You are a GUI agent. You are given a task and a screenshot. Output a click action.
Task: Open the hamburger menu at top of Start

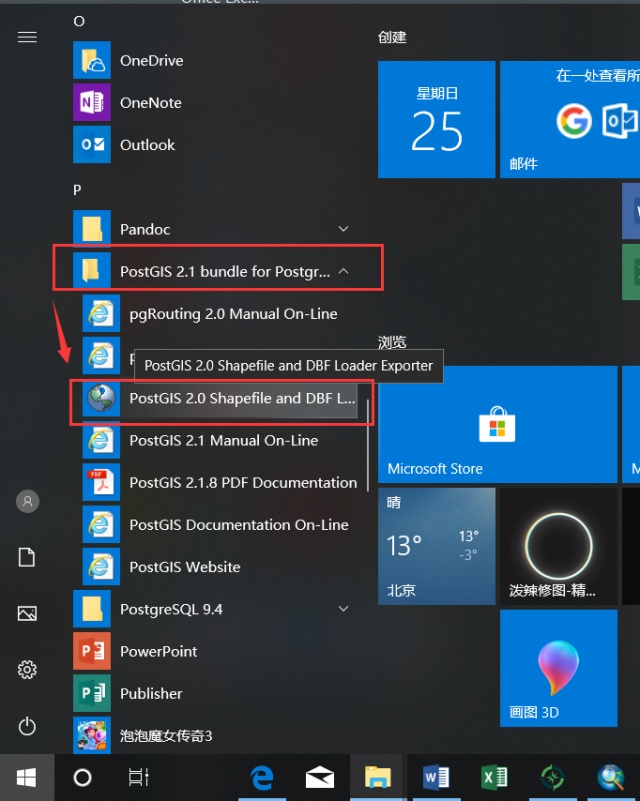[27, 37]
